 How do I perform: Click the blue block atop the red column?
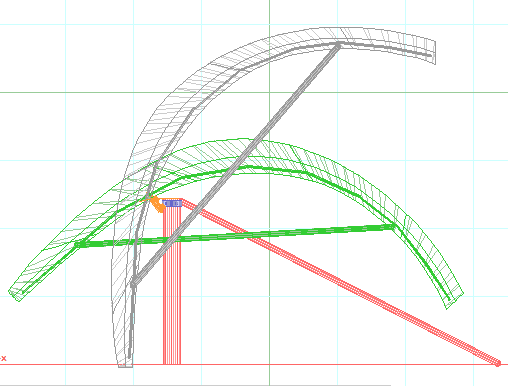[x=172, y=203]
